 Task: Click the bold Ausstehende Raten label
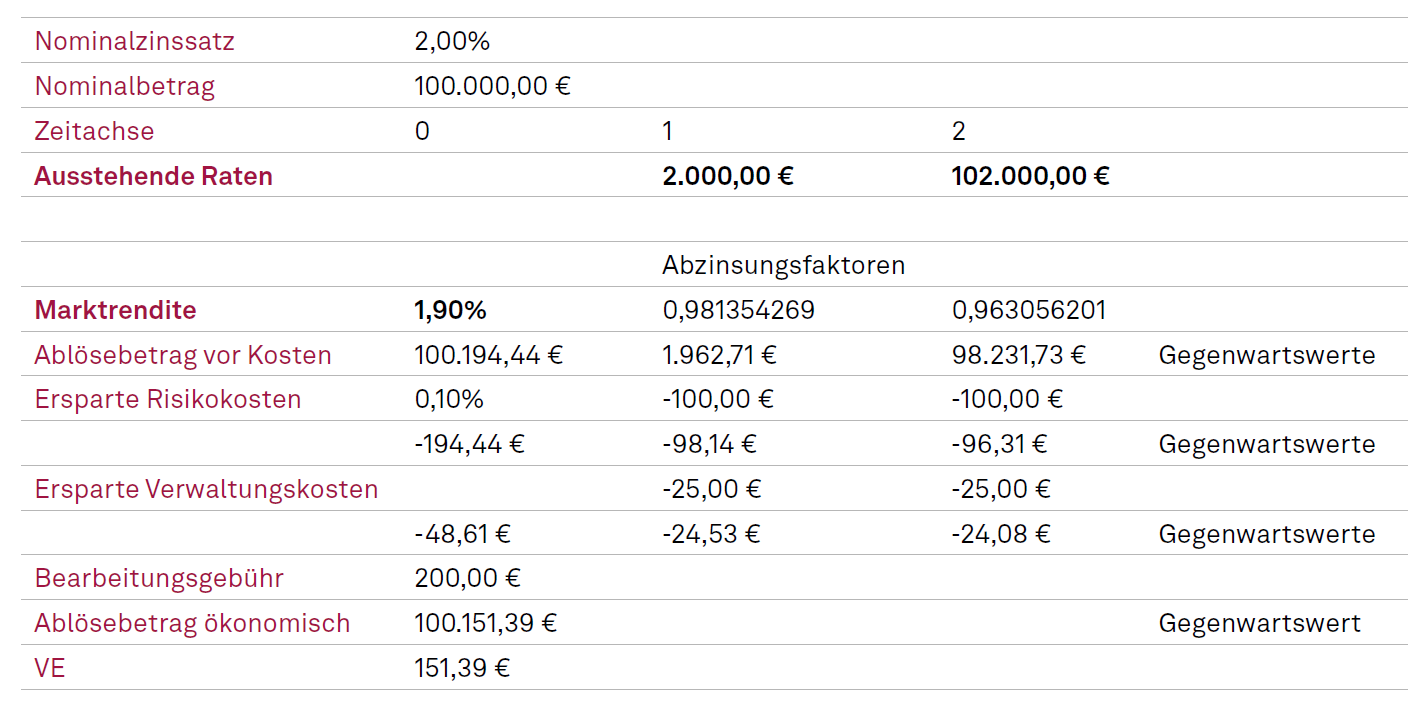coord(153,176)
